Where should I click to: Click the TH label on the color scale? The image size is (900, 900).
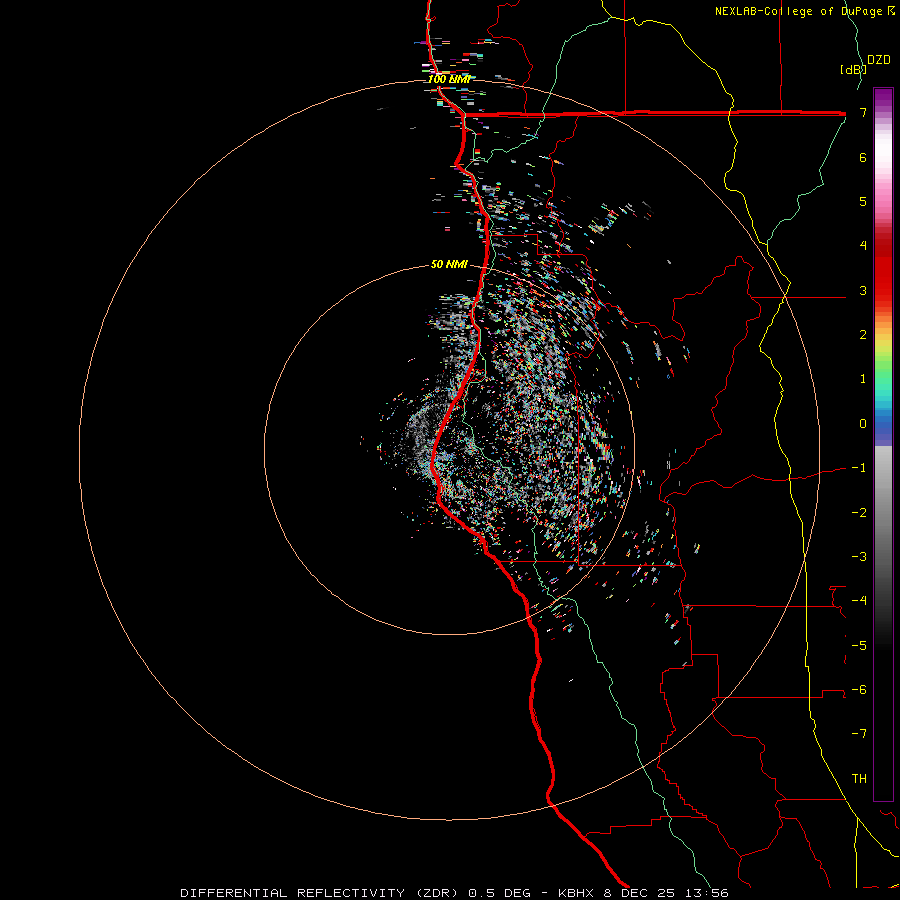(x=859, y=778)
